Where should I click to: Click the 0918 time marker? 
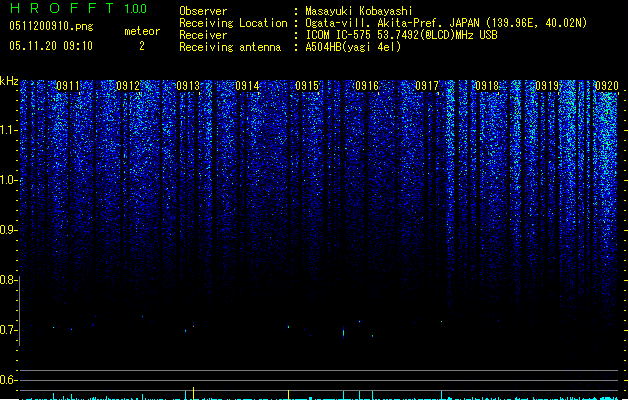pos(487,86)
